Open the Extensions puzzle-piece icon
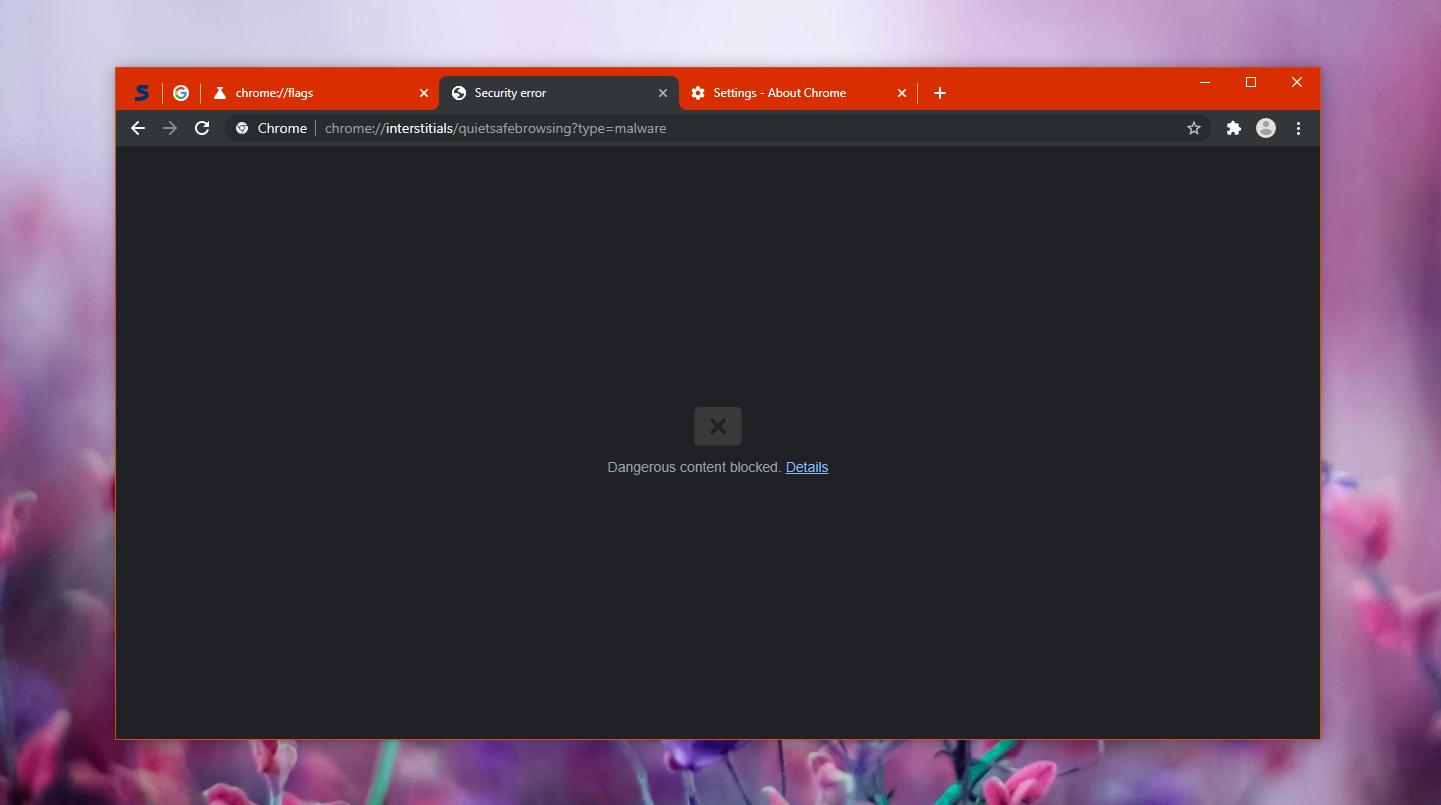 [x=1233, y=128]
